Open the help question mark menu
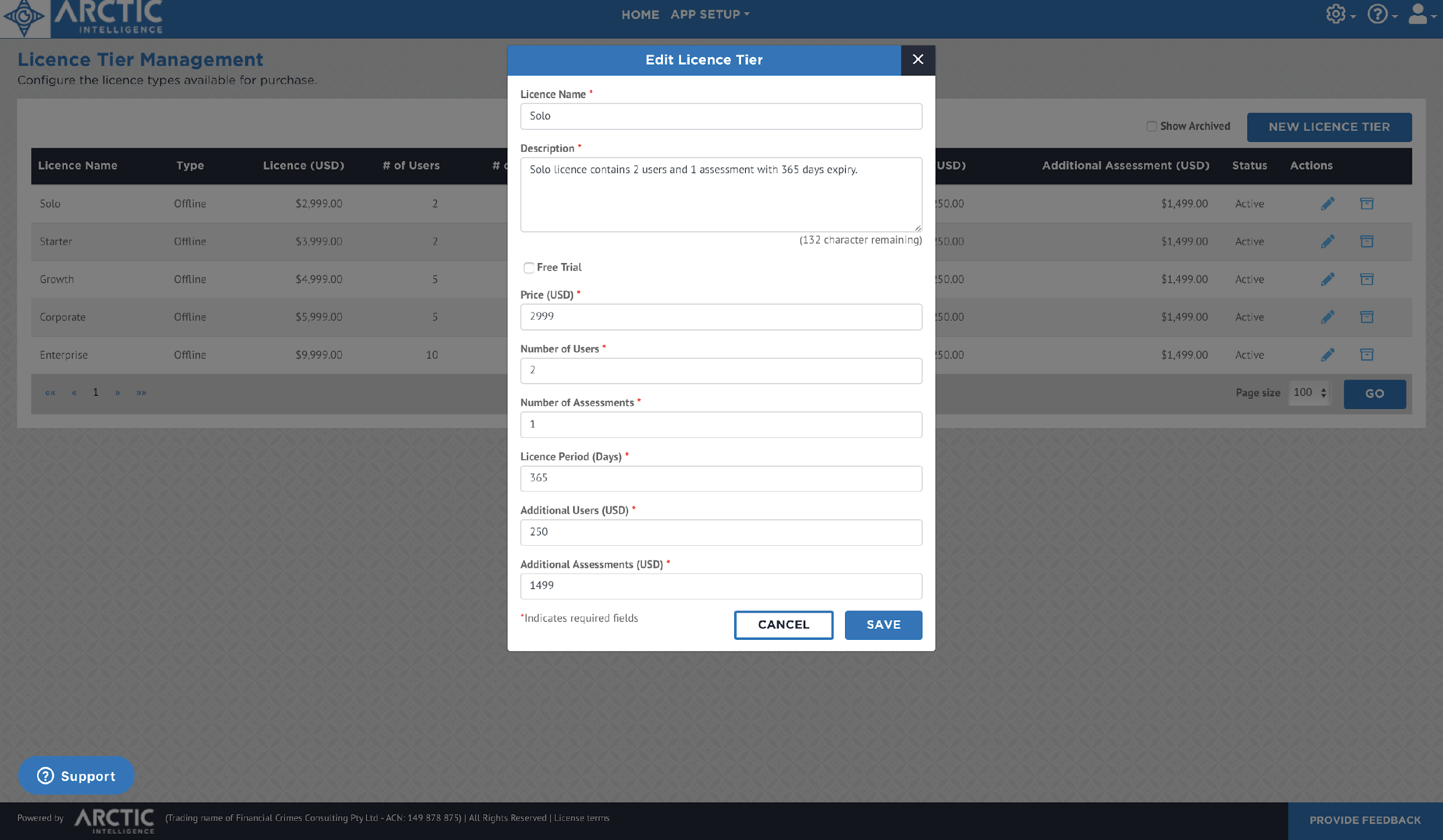 pyautogui.click(x=1382, y=14)
